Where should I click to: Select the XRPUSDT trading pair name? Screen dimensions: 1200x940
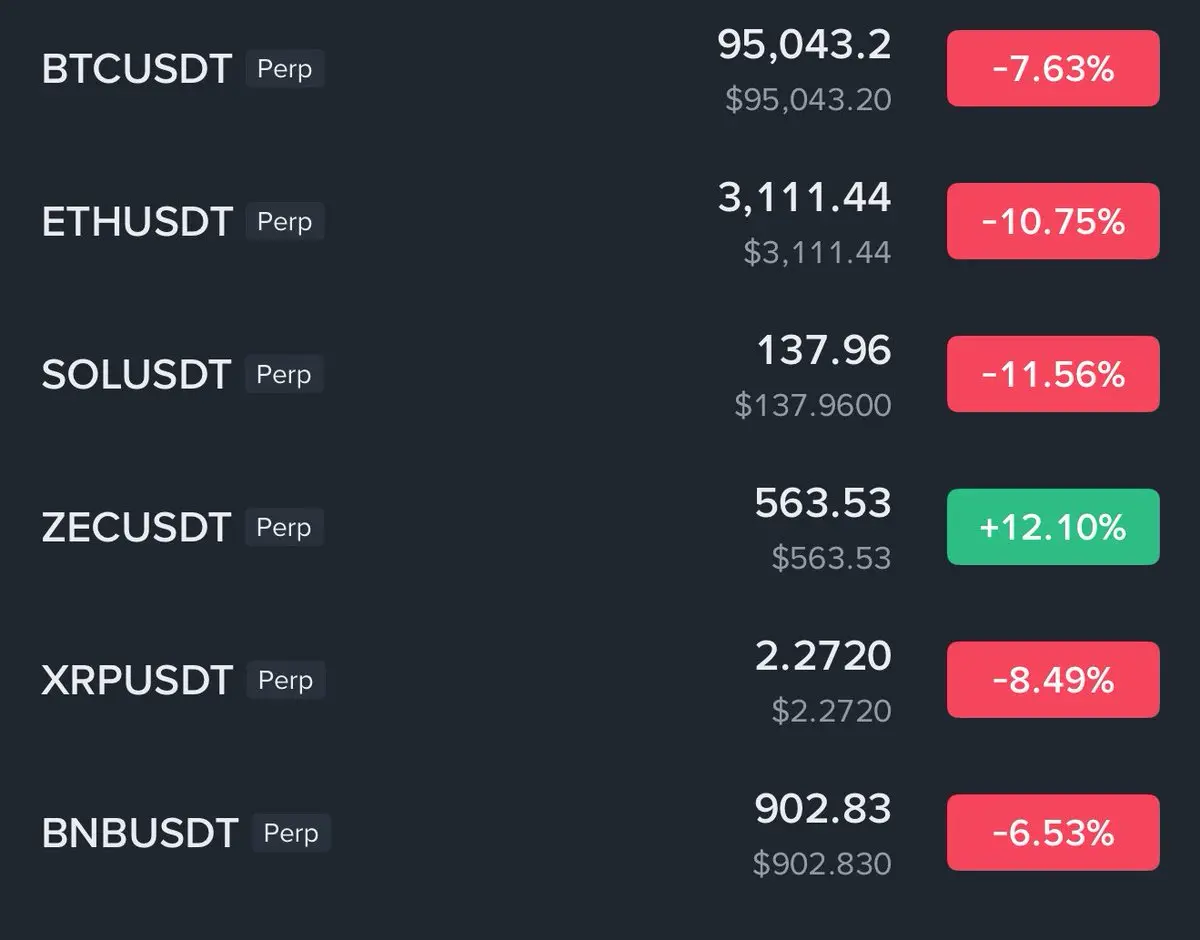pos(137,681)
